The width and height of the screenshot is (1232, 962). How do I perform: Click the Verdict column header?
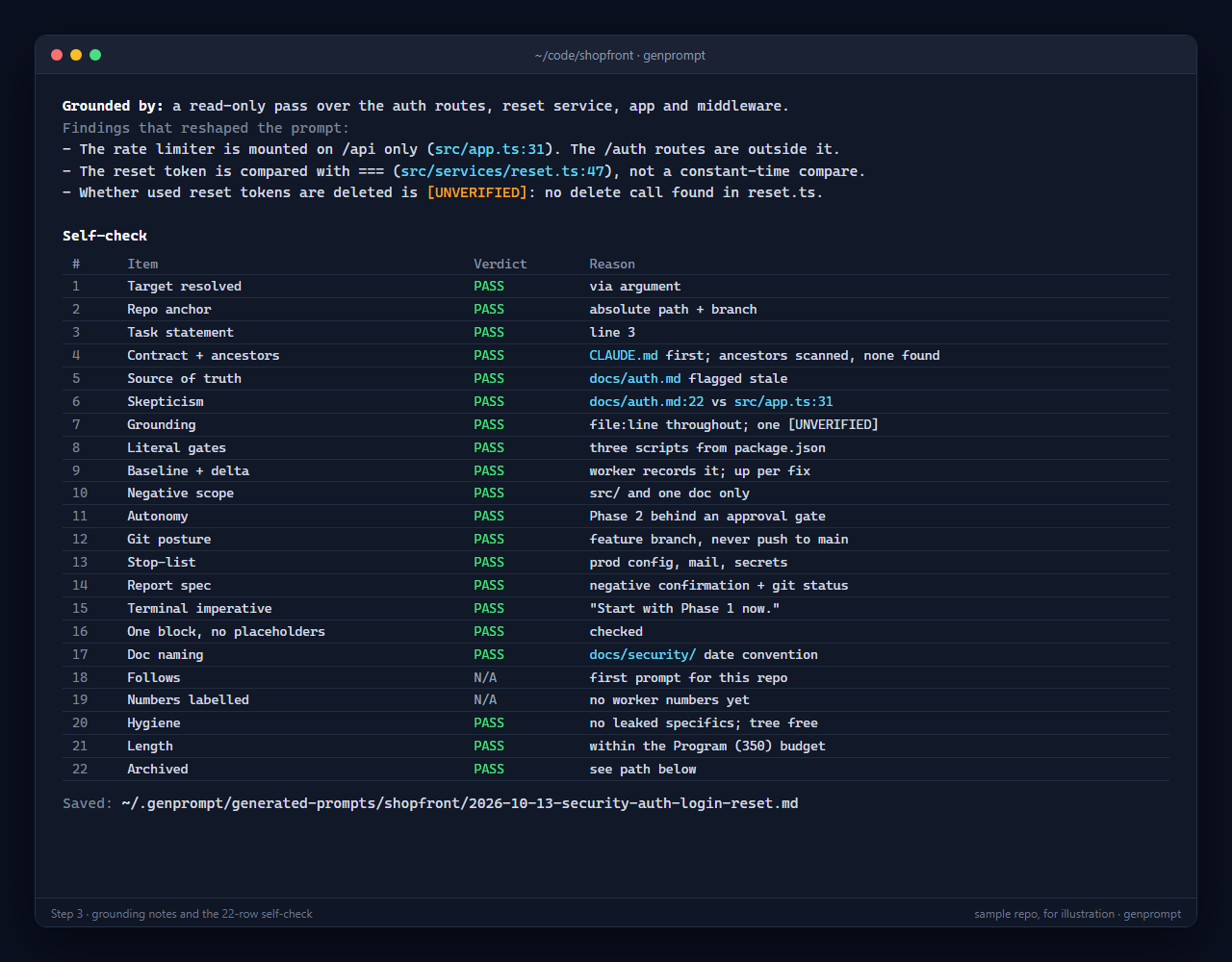tap(500, 264)
